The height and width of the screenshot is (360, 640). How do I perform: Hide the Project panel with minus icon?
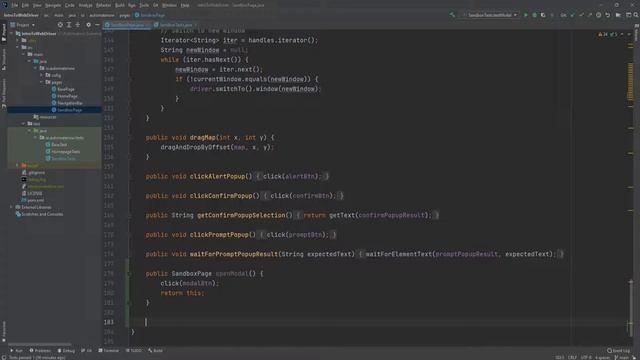coord(97,25)
